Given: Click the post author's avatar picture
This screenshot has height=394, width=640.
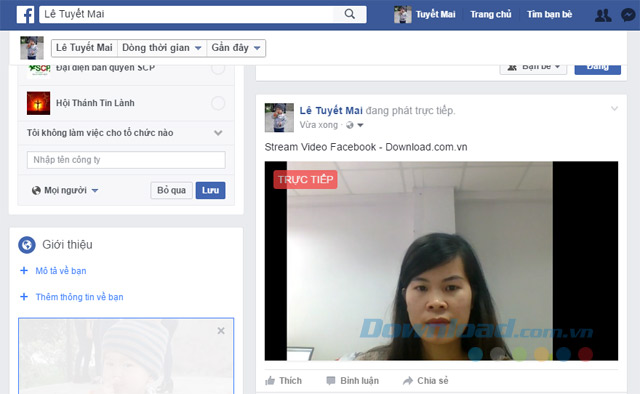Looking at the screenshot, I should tap(279, 118).
